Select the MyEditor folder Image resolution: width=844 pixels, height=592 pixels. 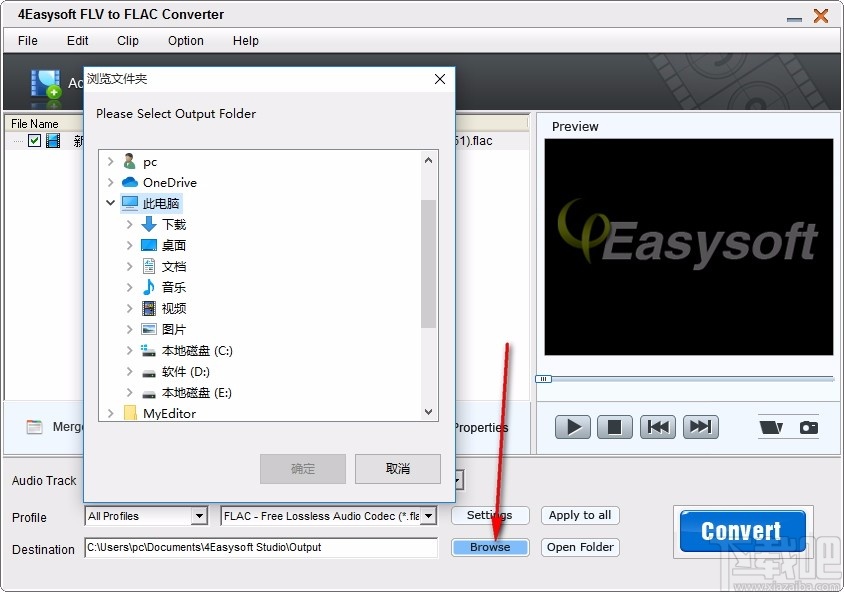(168, 413)
